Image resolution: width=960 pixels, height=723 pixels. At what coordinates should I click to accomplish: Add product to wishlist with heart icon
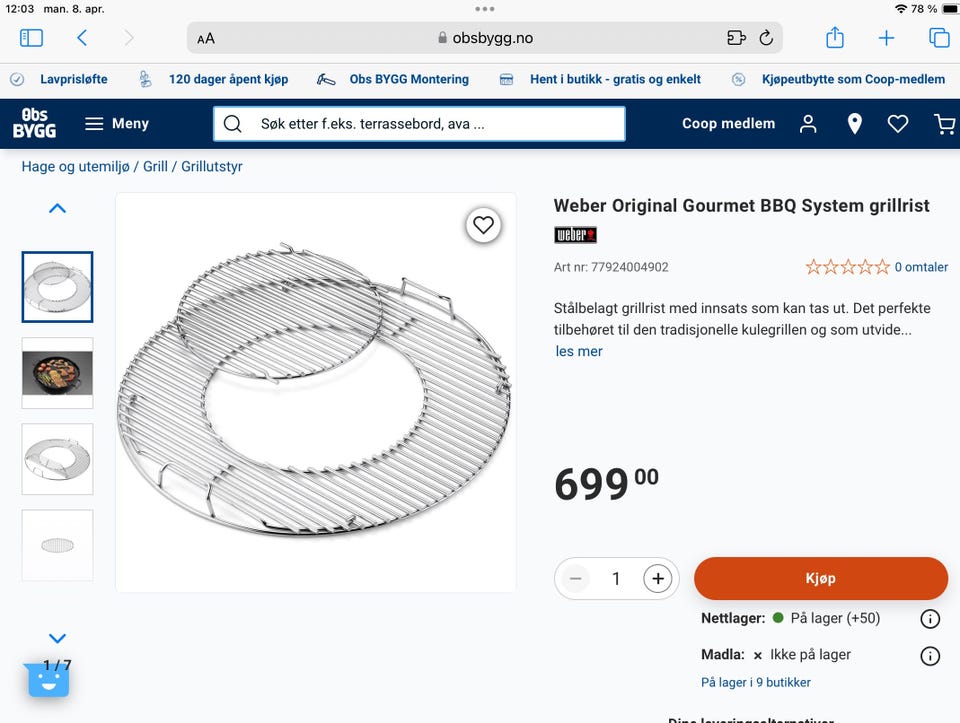(x=483, y=225)
